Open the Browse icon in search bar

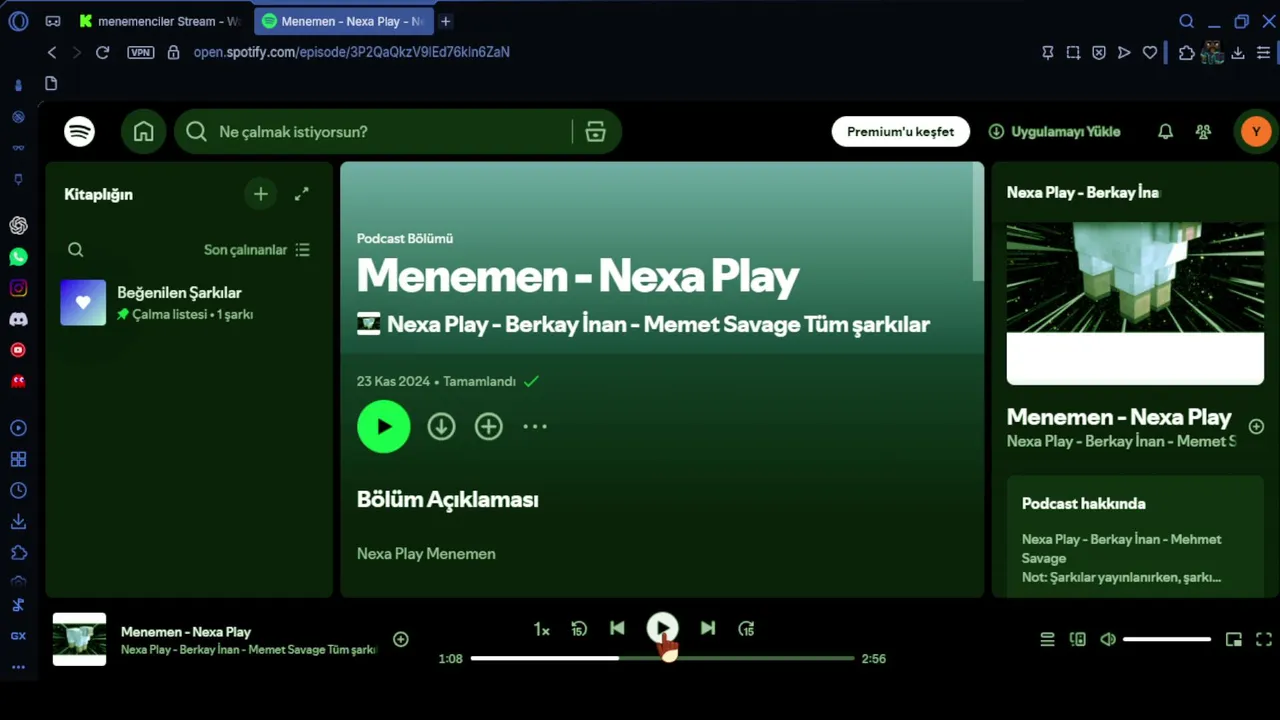click(596, 131)
